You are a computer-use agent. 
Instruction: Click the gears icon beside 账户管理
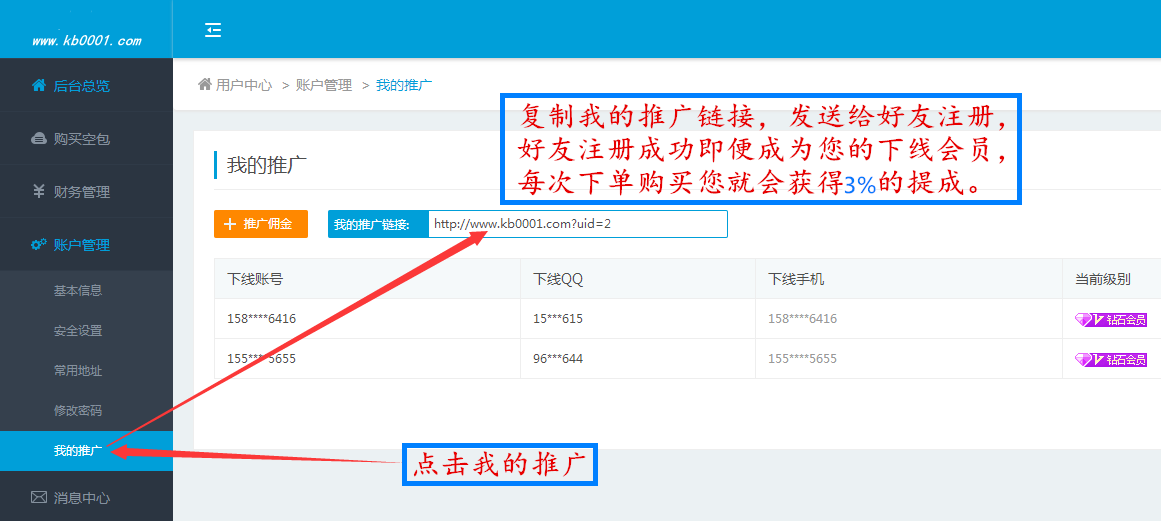pyautogui.click(x=38, y=245)
